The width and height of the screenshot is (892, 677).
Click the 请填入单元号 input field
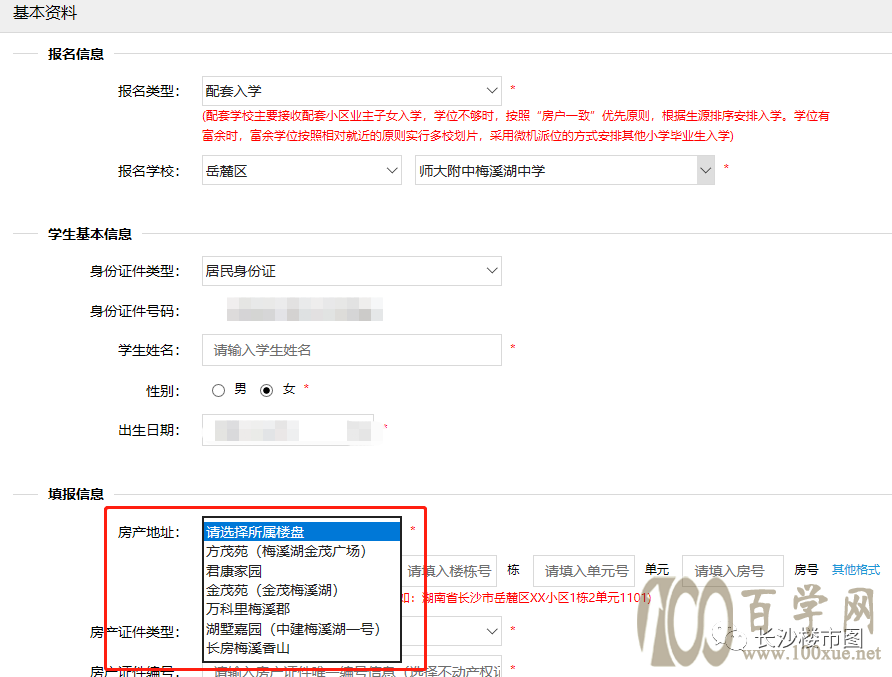coord(584,571)
